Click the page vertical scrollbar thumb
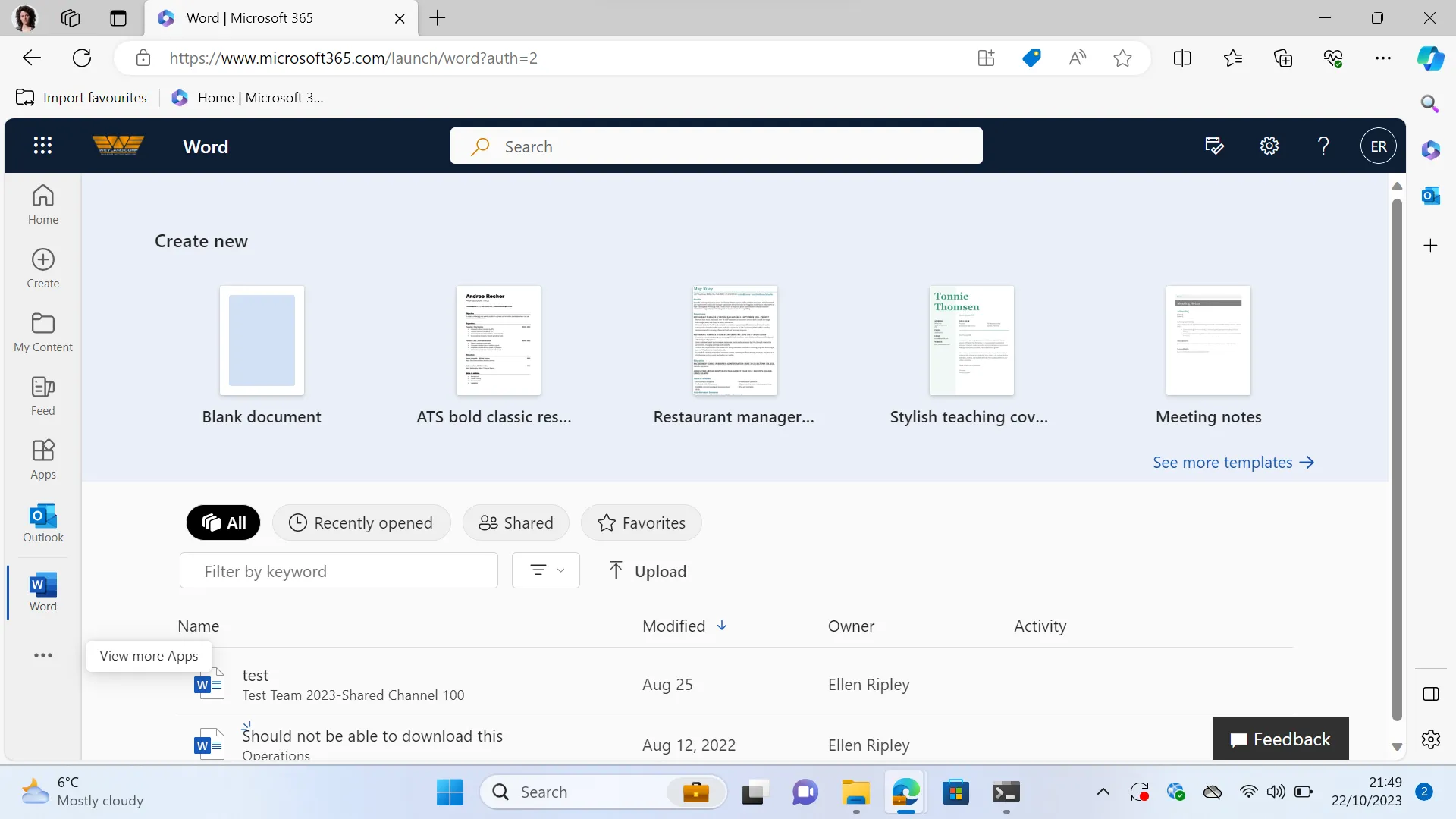The image size is (1456, 819). [1397, 460]
